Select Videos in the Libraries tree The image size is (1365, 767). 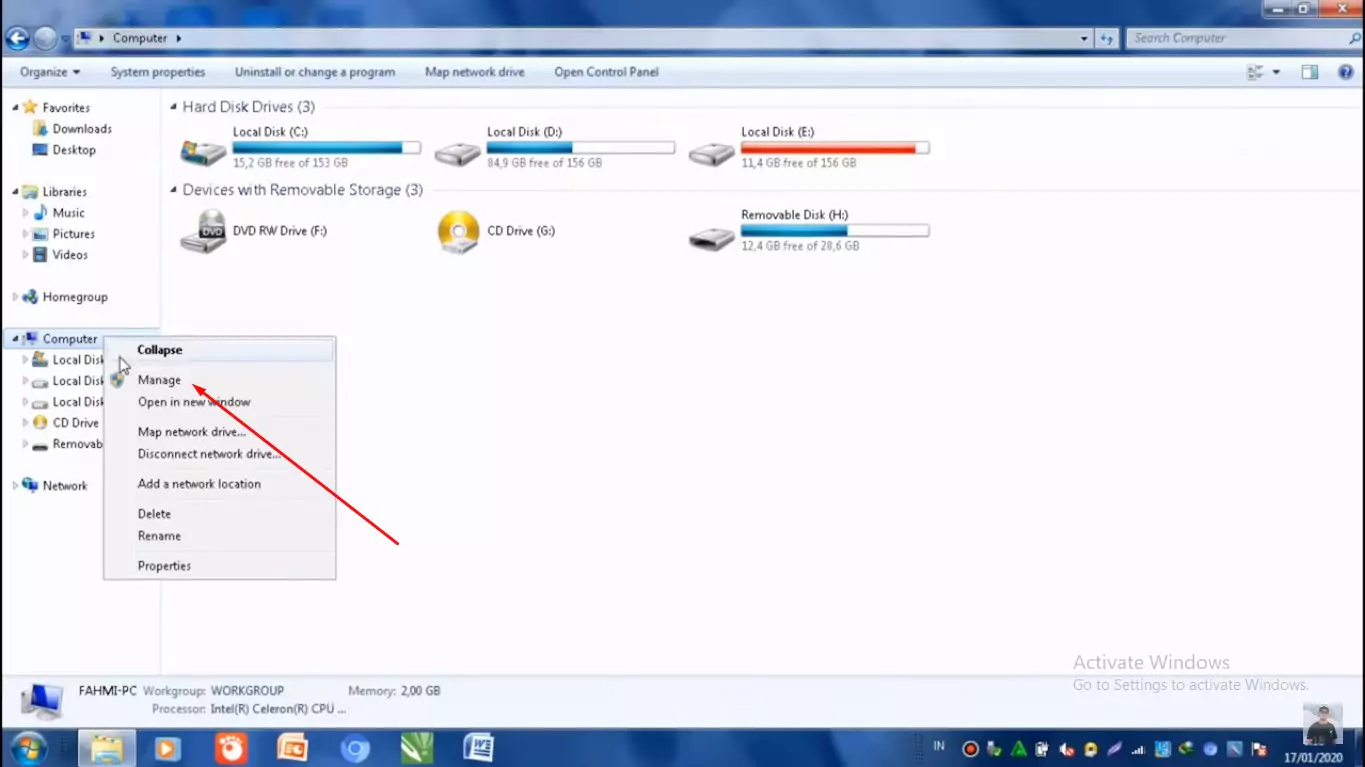tap(70, 255)
